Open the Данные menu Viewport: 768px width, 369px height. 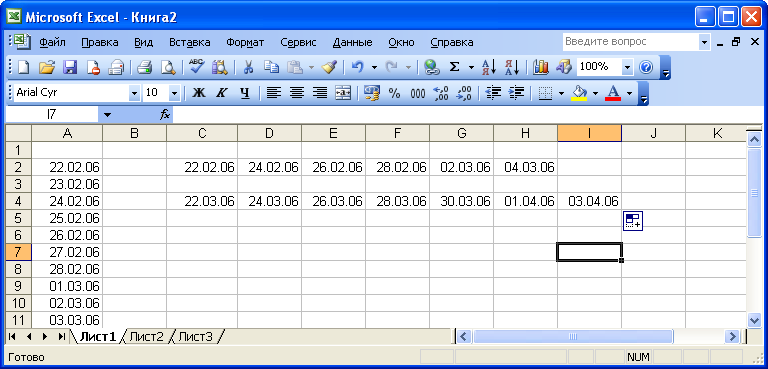352,42
